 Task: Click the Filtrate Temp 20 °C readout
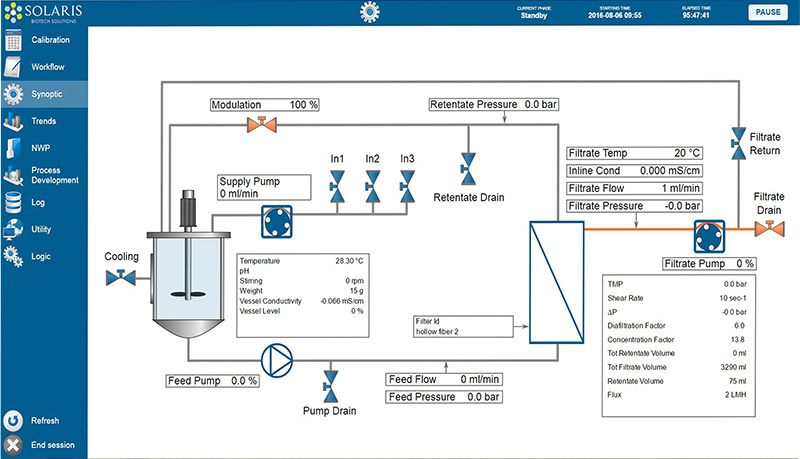pos(635,153)
